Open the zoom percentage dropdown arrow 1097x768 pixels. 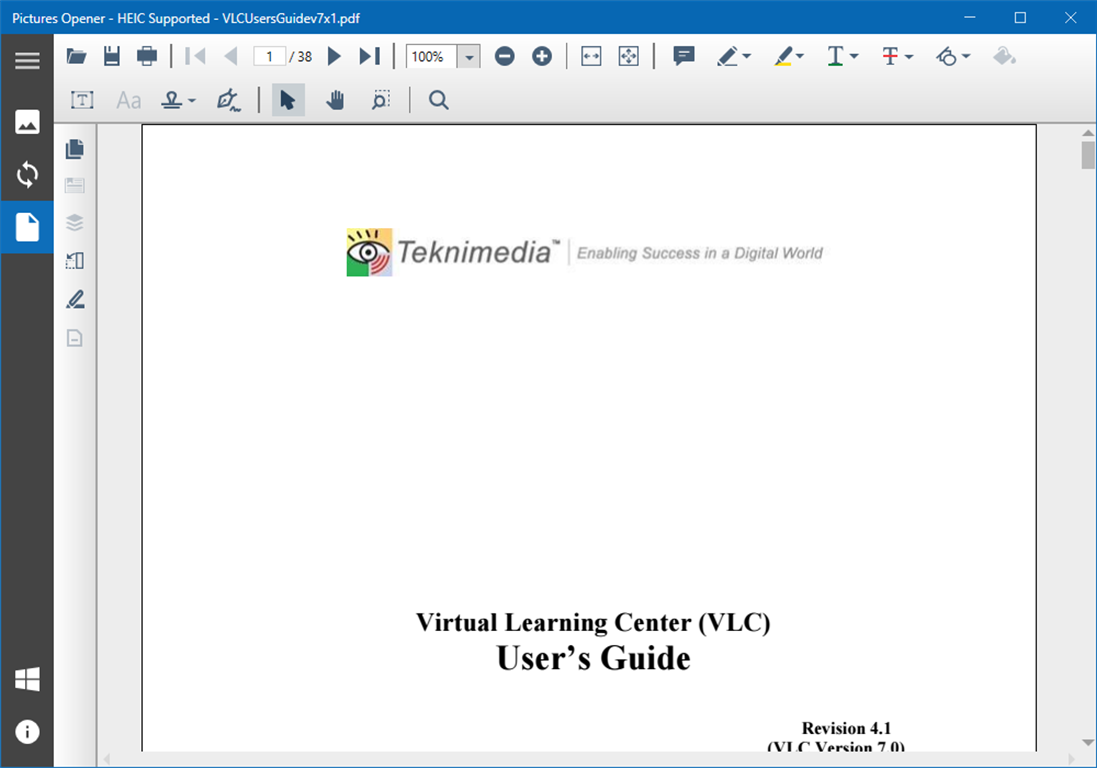point(469,57)
